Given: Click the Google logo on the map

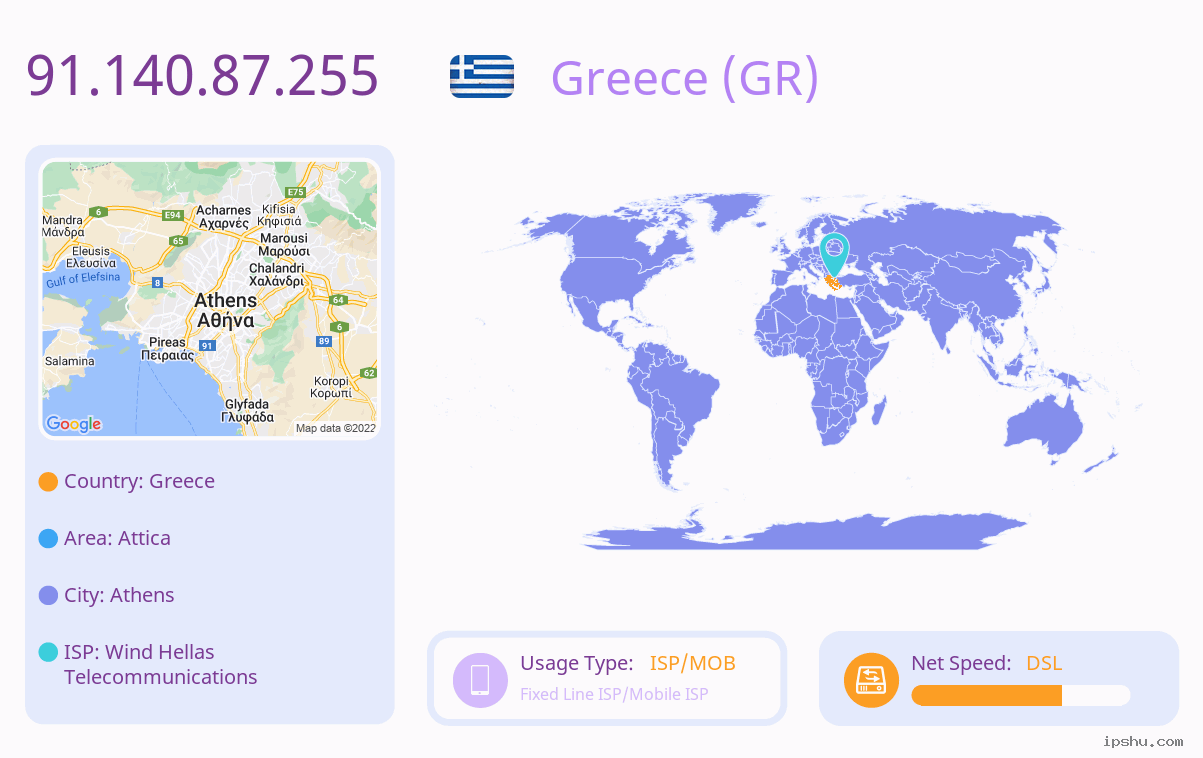Looking at the screenshot, I should (74, 424).
